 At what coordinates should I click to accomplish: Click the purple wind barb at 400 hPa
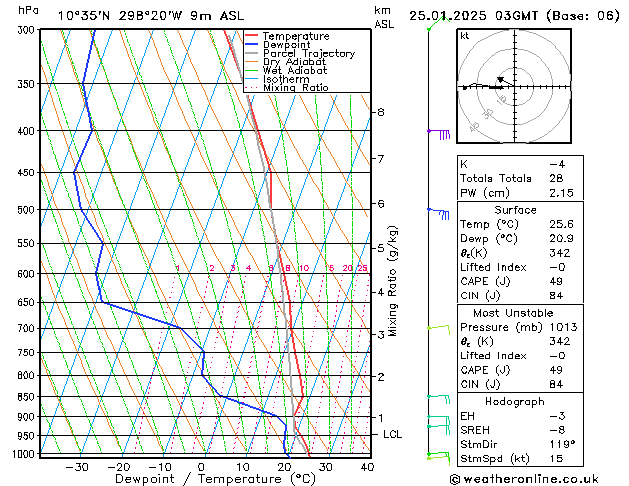439,134
